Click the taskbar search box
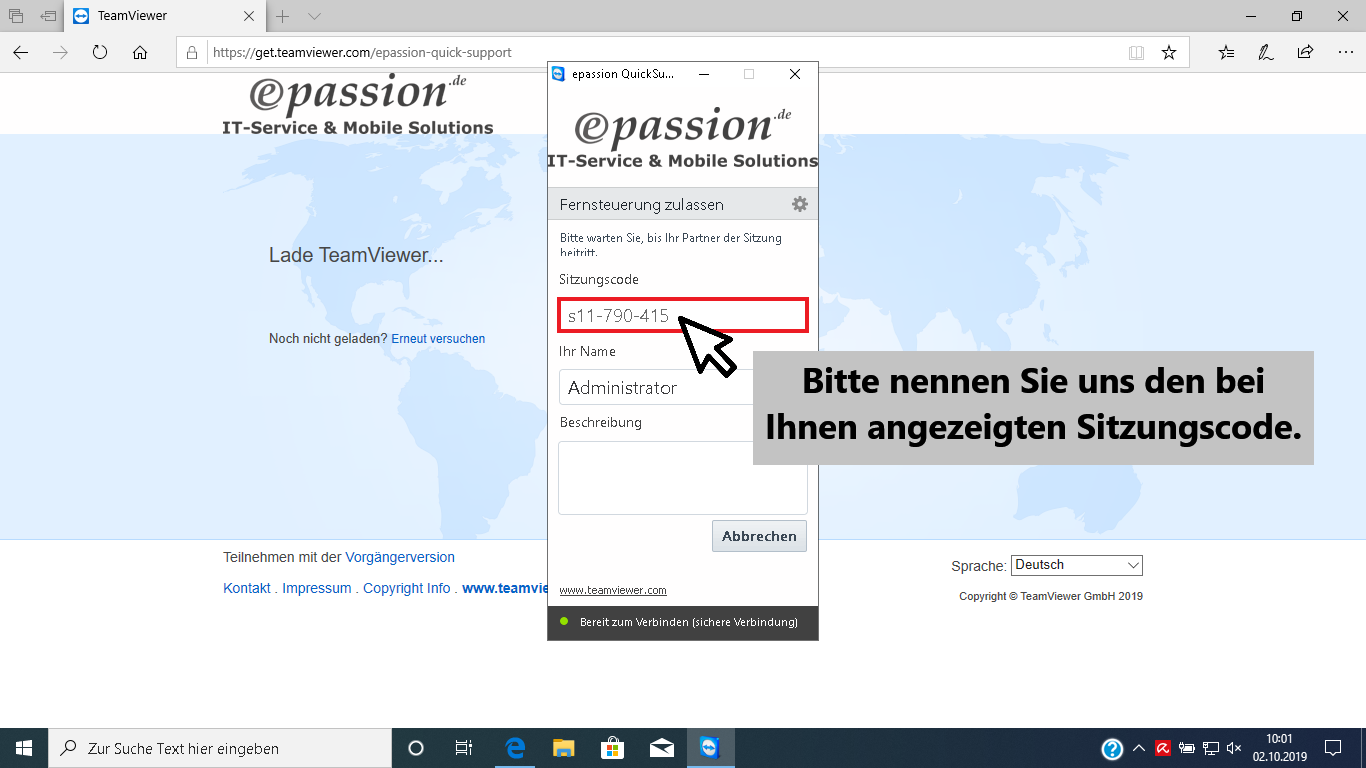 220,748
